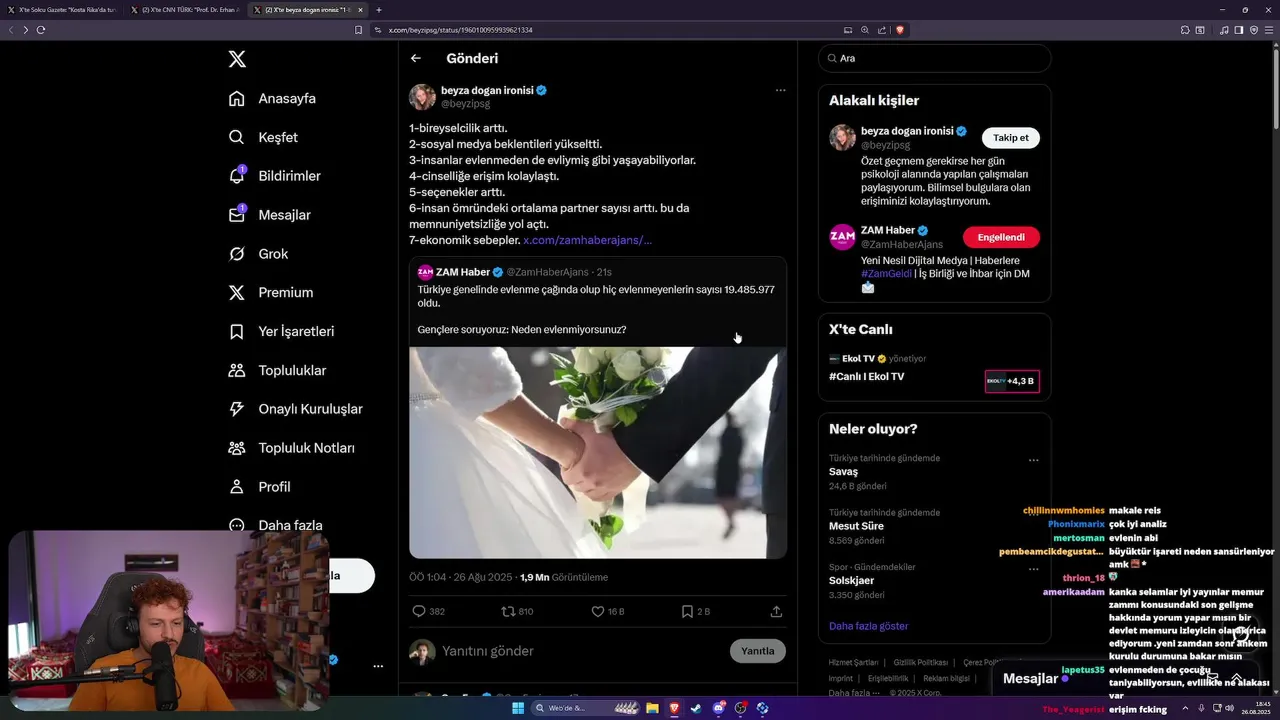Open Anasayfa home in the sidebar

click(x=272, y=98)
